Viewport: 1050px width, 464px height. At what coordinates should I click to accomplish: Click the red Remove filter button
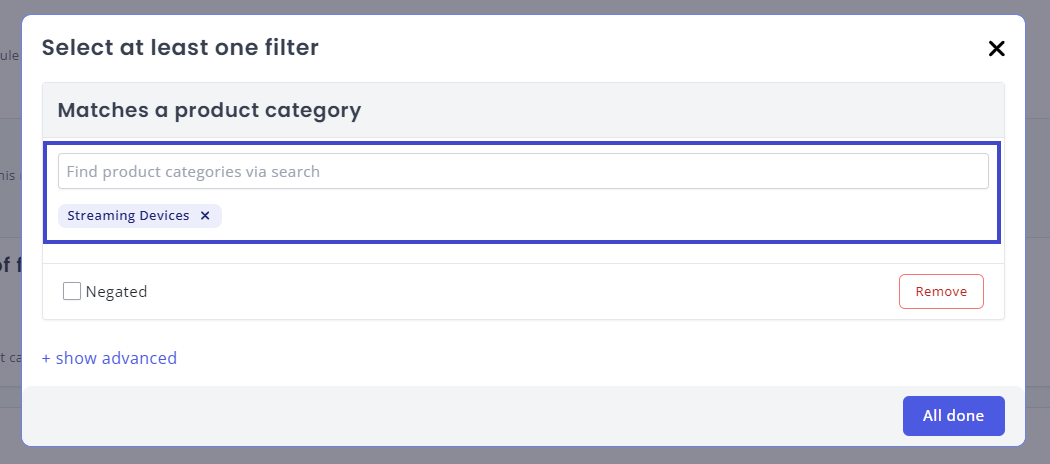tap(941, 292)
